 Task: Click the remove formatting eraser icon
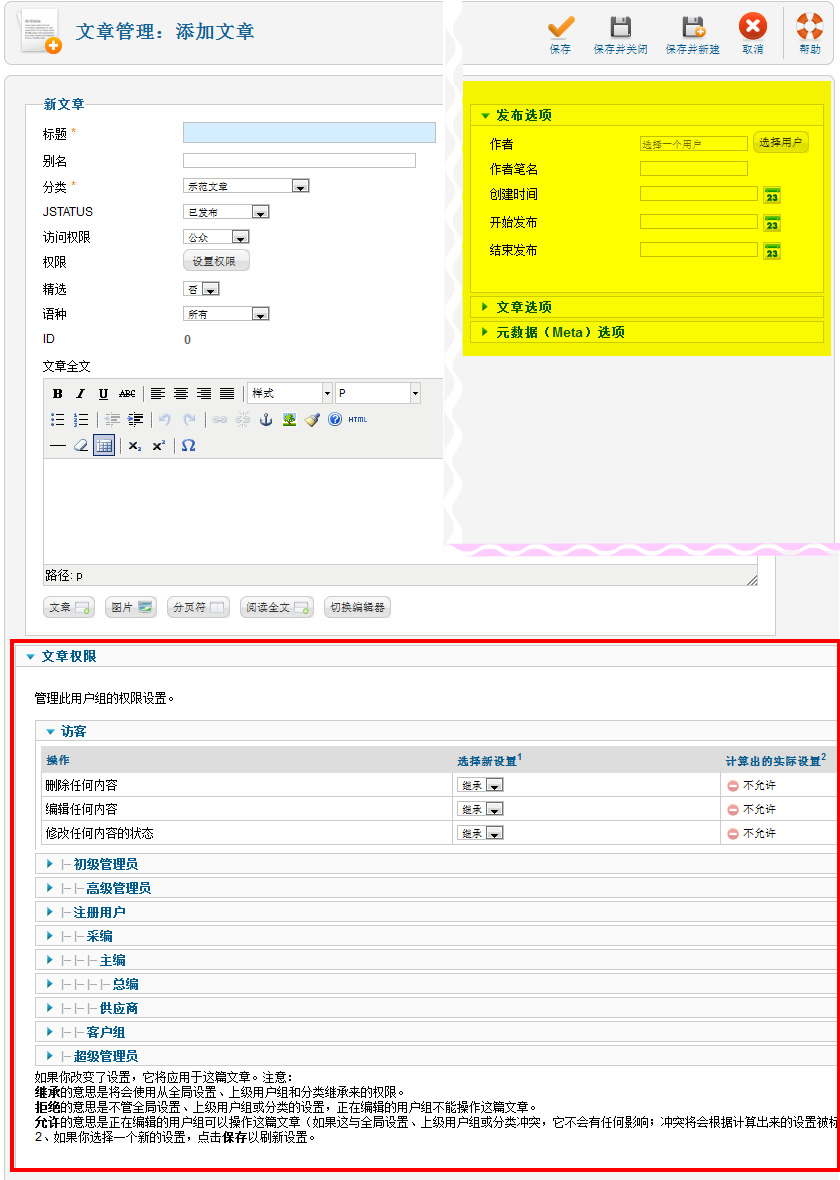pyautogui.click(x=81, y=446)
